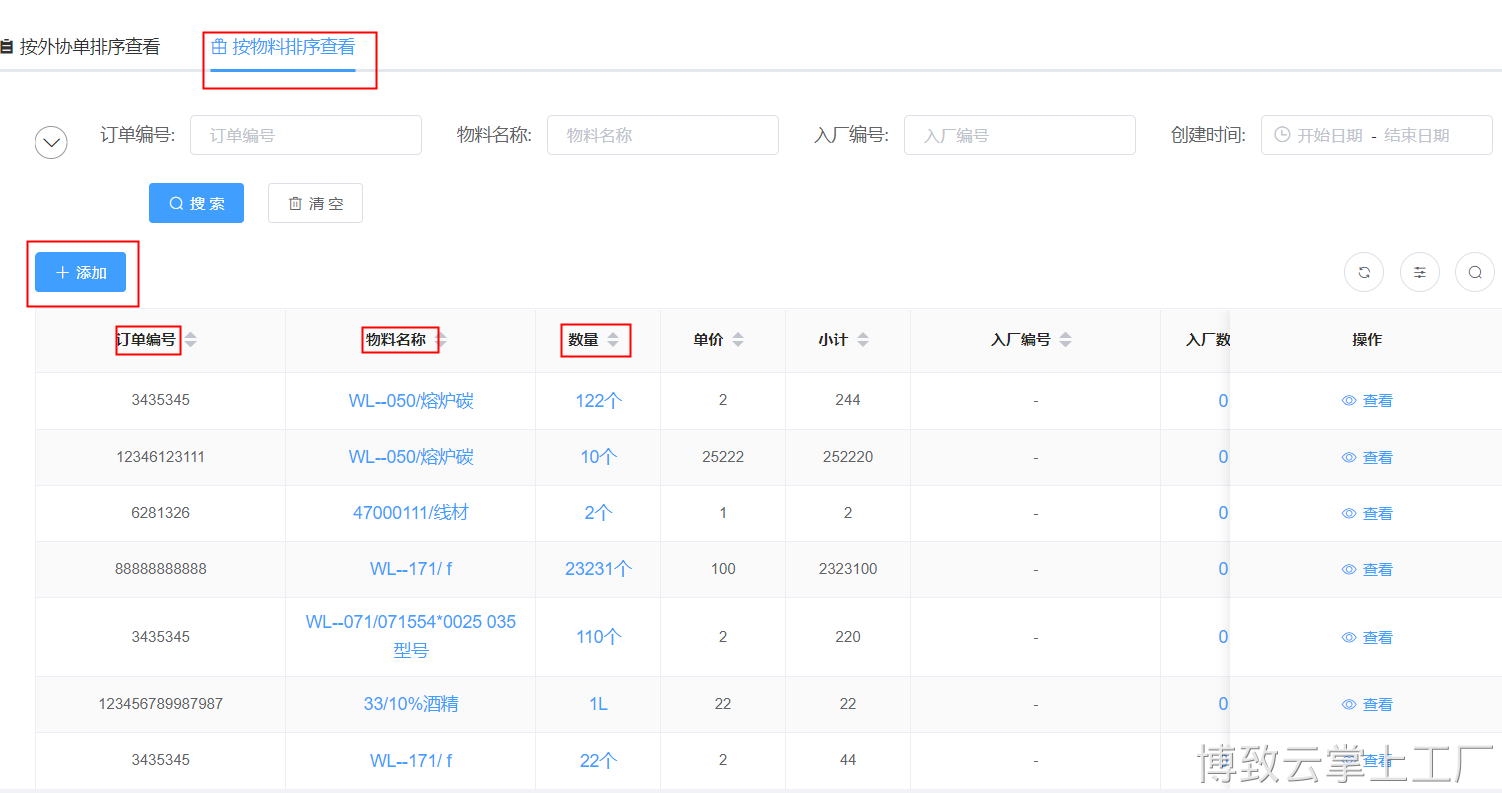Sort by 单价 column sort arrows
Image resolution: width=1502 pixels, height=793 pixels.
738,340
